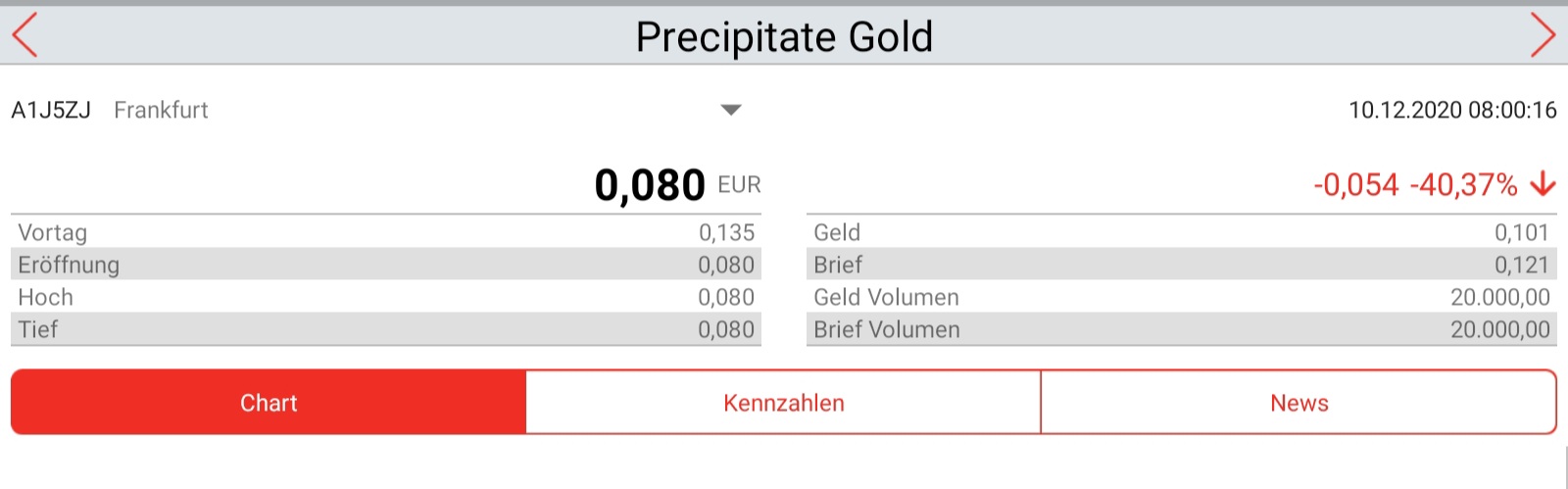Screen dimensions: 1568x489
Task: Select the Vortag row
Action: click(386, 232)
